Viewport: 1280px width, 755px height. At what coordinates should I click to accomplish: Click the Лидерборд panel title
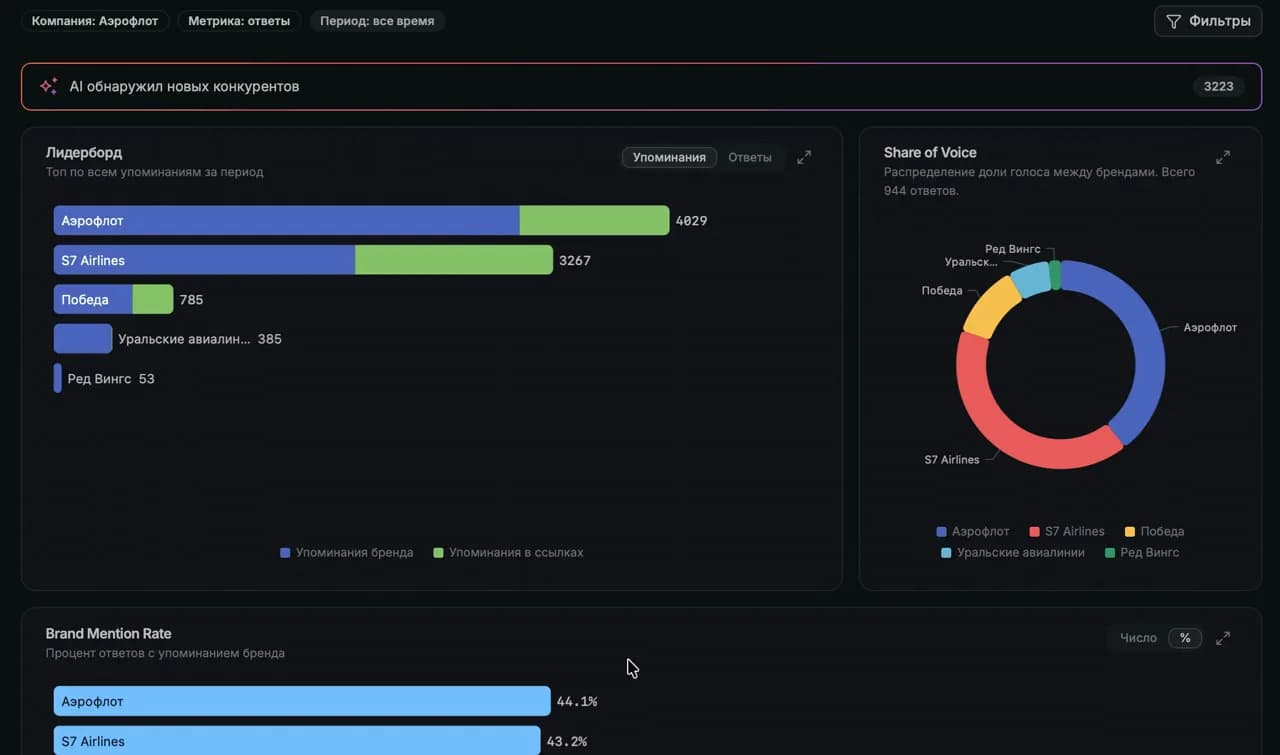coord(84,152)
